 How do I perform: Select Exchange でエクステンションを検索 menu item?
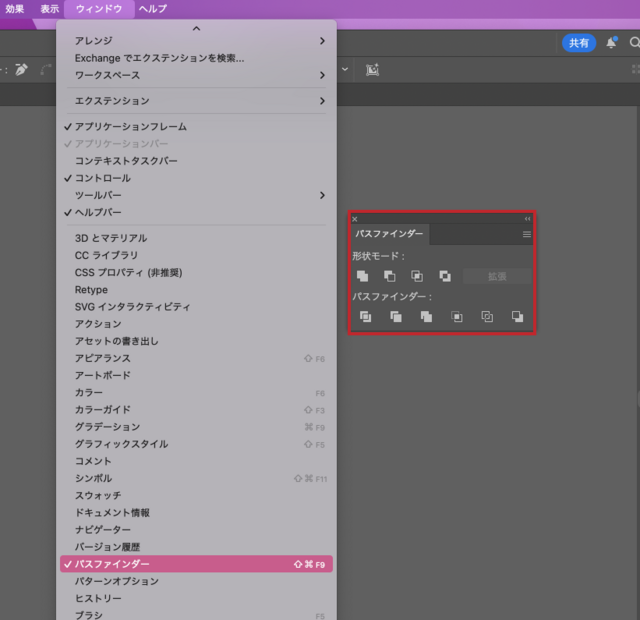(196, 58)
